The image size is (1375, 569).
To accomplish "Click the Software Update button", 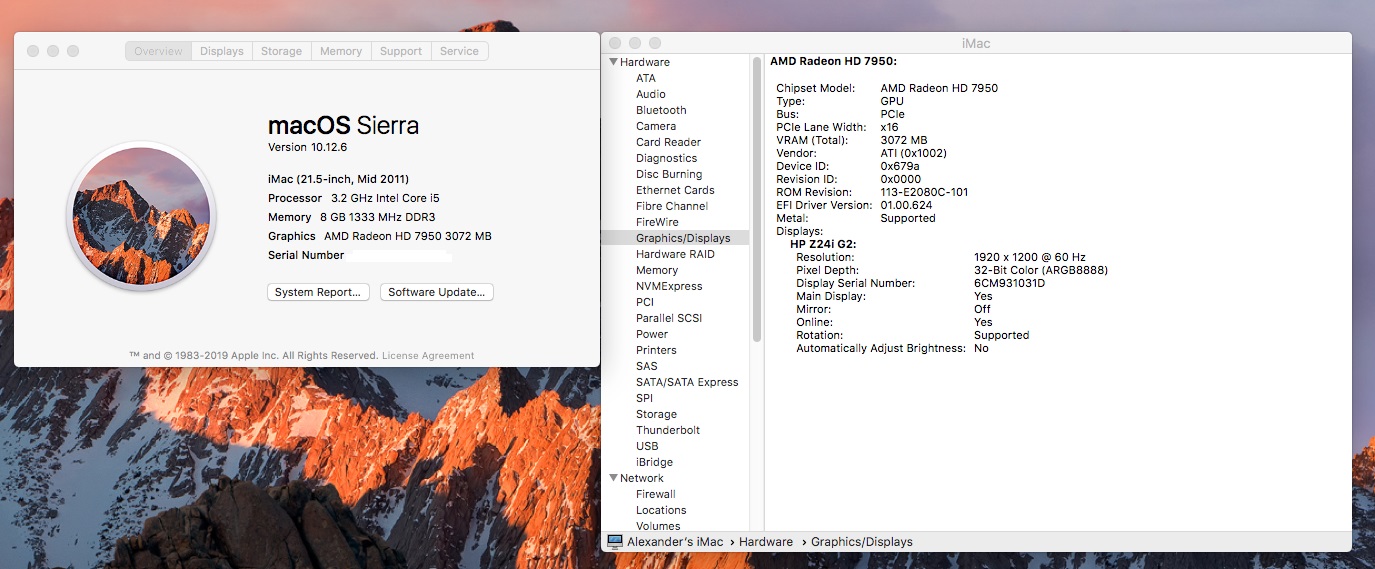I will [437, 292].
